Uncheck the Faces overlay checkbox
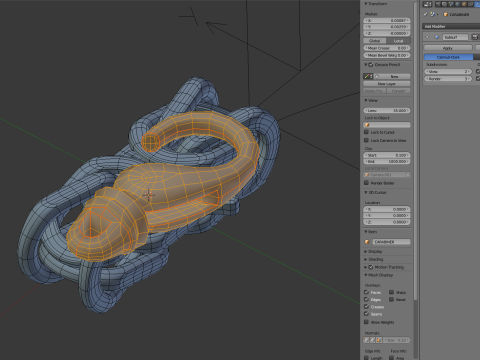 click(x=366, y=292)
